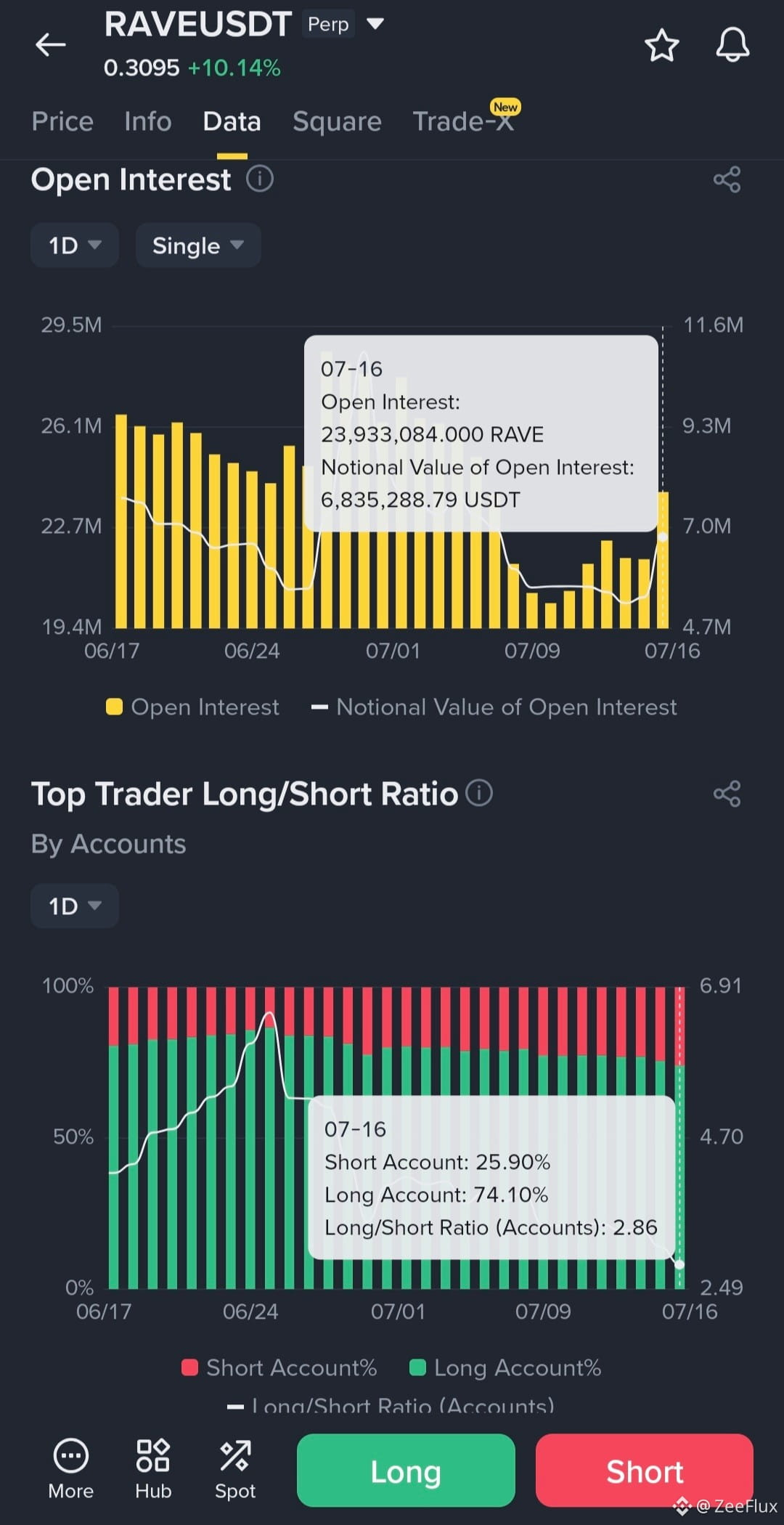Switch to the Price tab
The height and width of the screenshot is (1525, 784).
pyautogui.click(x=62, y=121)
